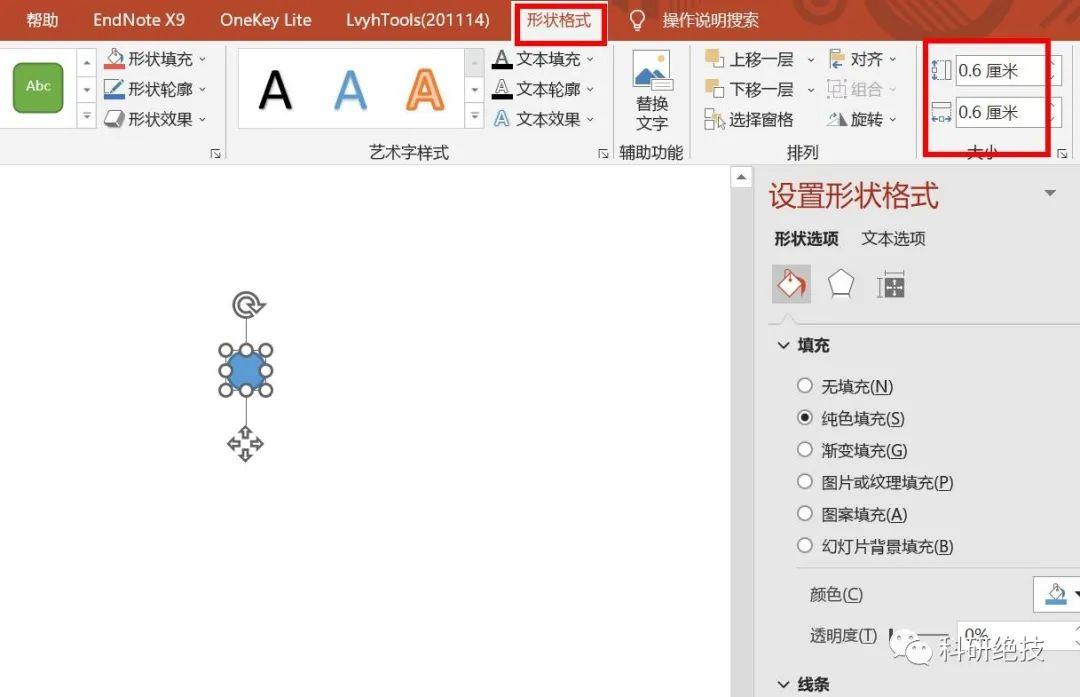This screenshot has width=1080, height=697.
Task: Switch to 文本选项 in the format pane
Action: (892, 238)
